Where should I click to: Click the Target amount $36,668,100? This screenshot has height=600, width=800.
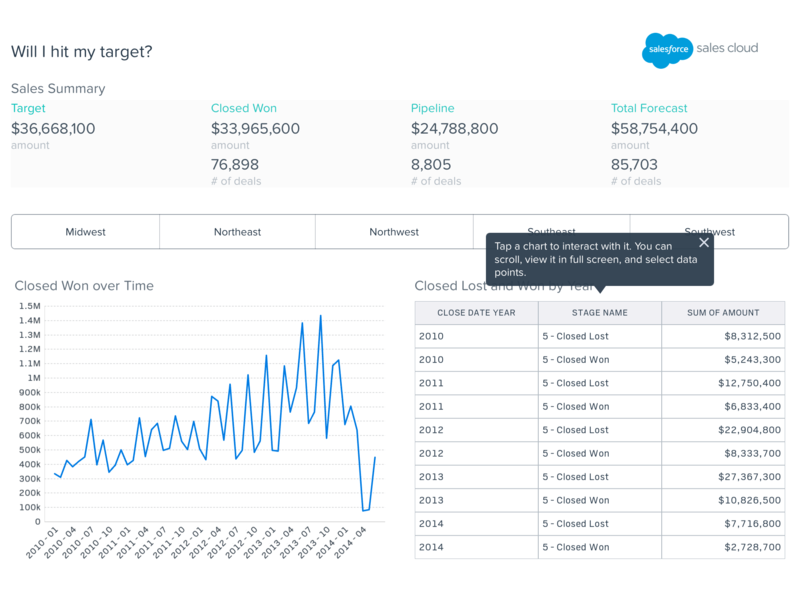pyautogui.click(x=53, y=129)
